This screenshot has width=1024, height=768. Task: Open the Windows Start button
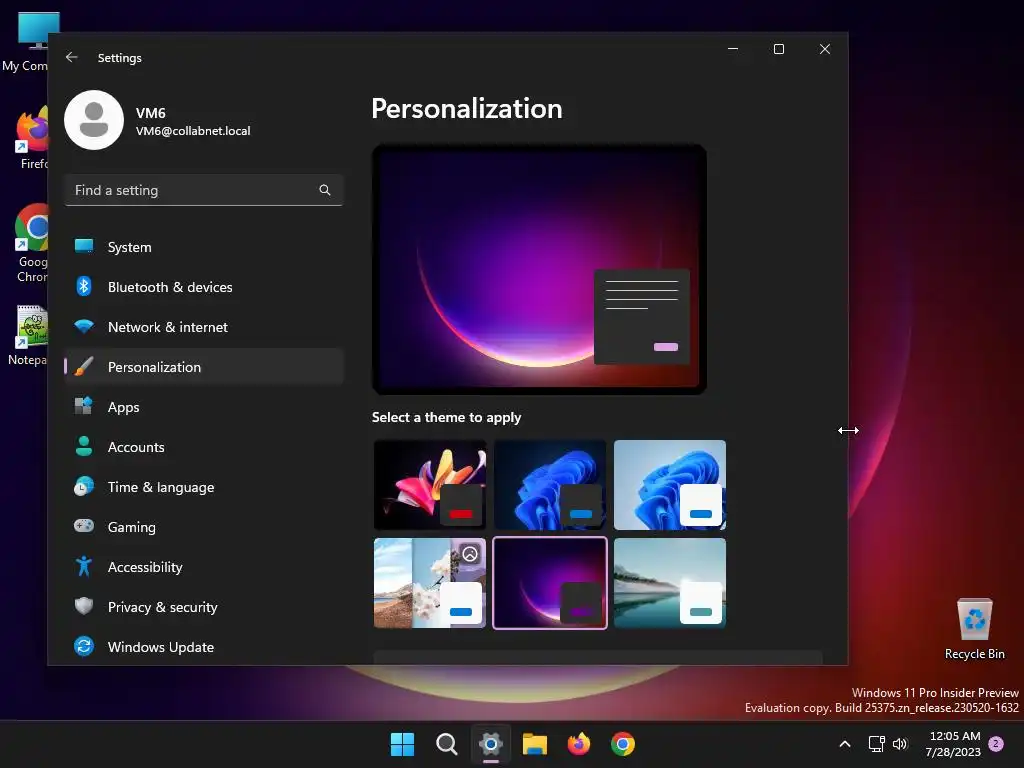[x=402, y=744]
